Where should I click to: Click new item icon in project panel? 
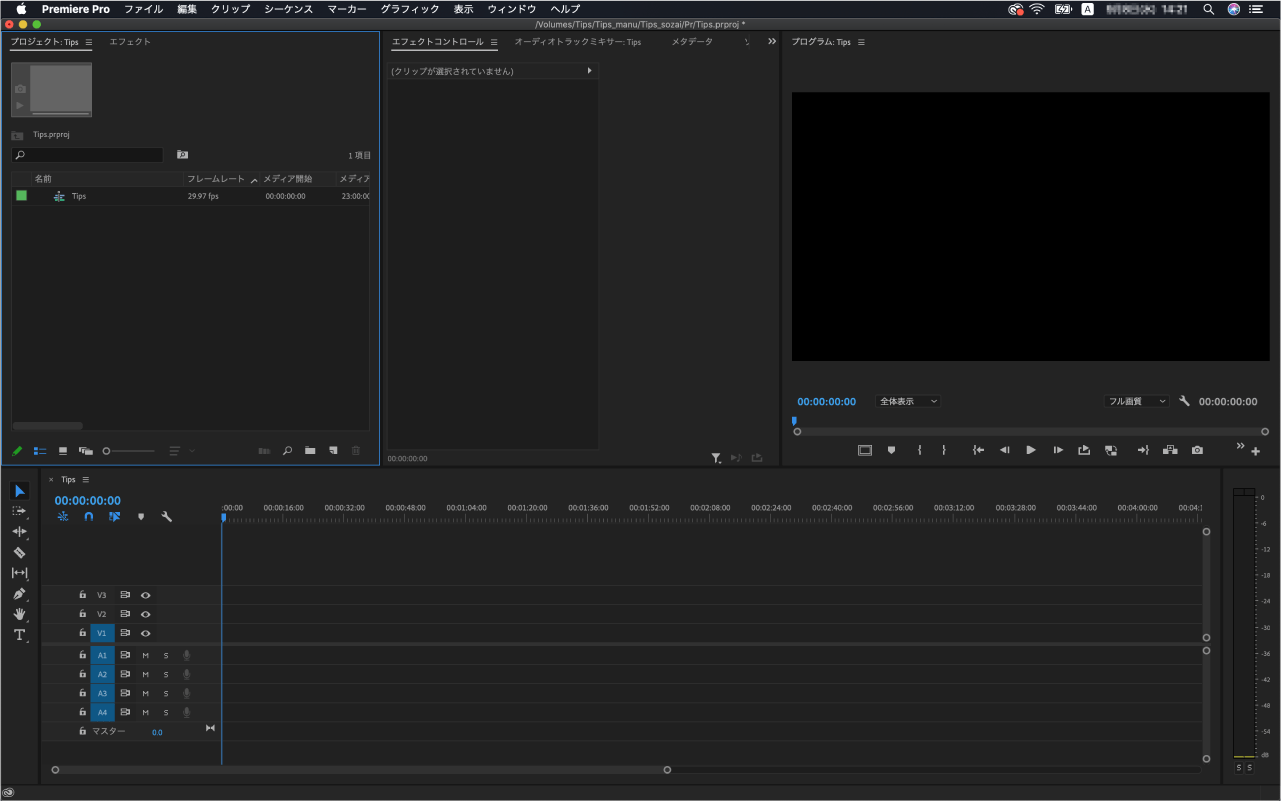click(333, 451)
